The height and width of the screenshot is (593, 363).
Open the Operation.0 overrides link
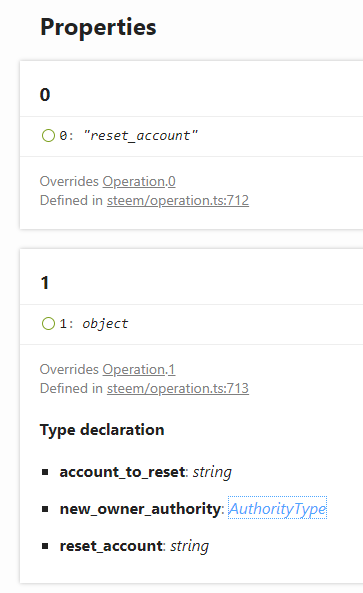click(x=139, y=182)
